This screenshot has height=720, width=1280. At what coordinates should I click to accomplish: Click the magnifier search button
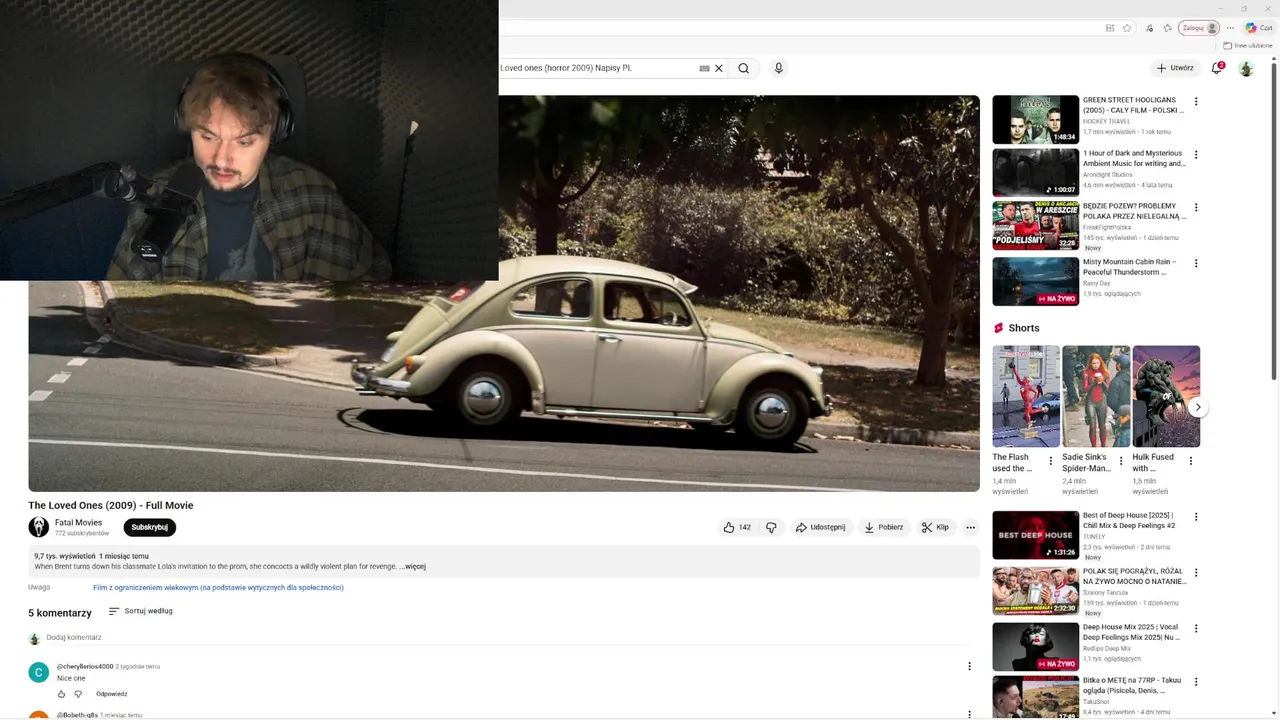click(x=743, y=68)
